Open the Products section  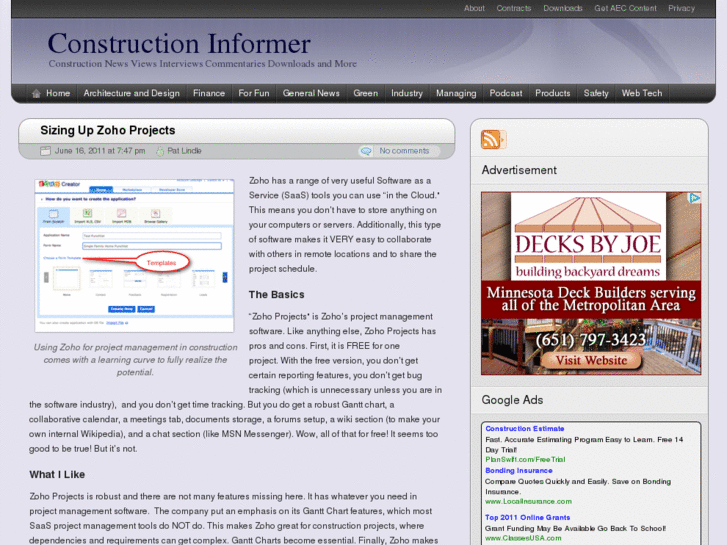coord(553,93)
